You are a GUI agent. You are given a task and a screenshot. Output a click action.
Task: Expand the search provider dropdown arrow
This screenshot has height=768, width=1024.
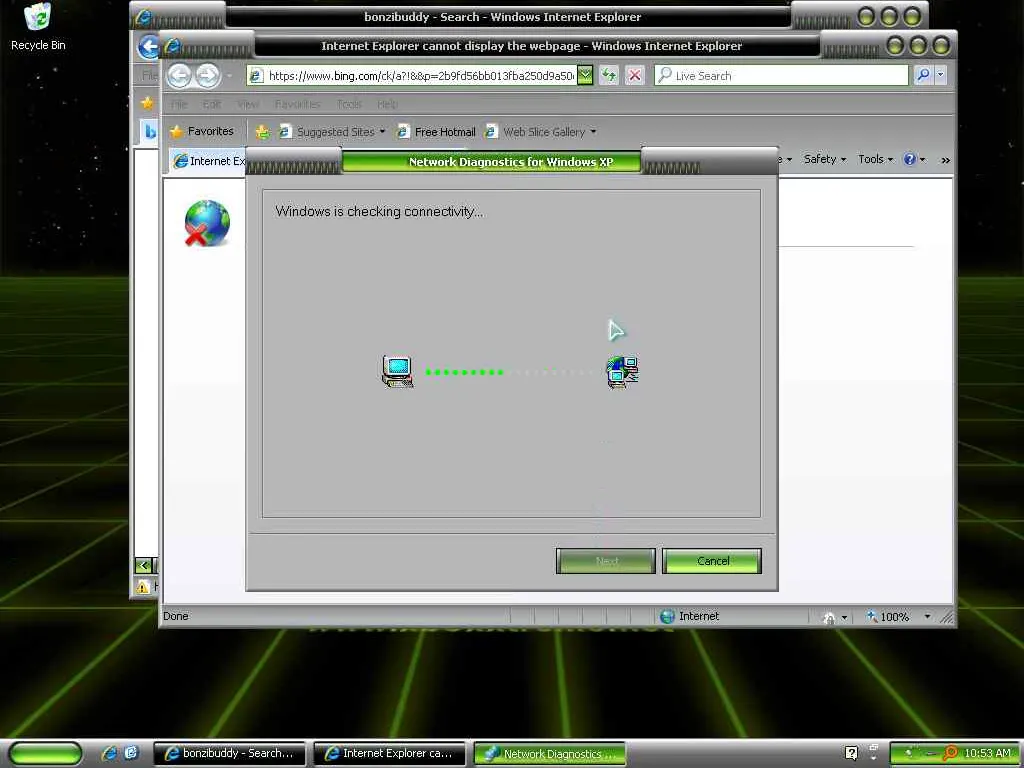click(940, 75)
